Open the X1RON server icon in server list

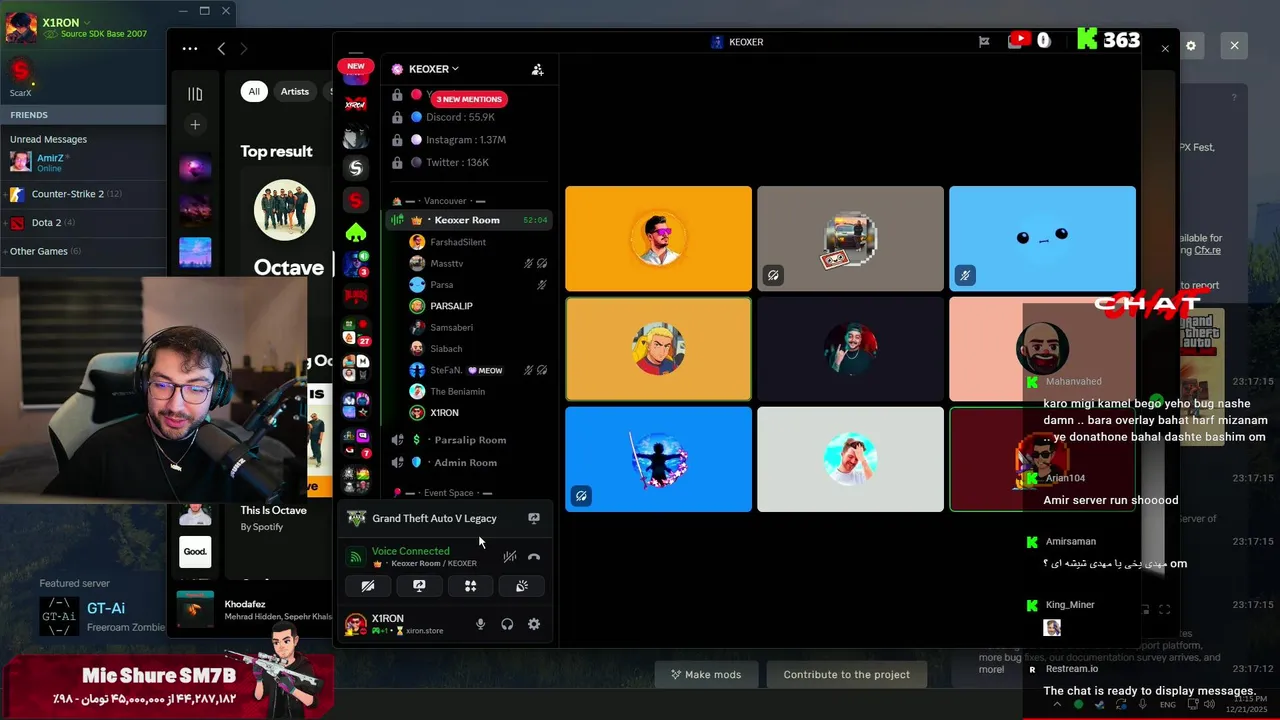[x=356, y=104]
